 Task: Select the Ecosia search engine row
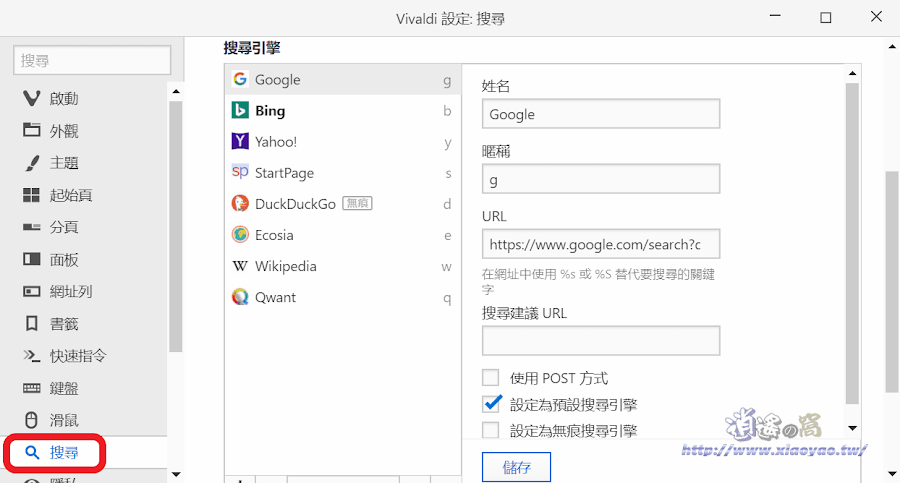coord(343,235)
